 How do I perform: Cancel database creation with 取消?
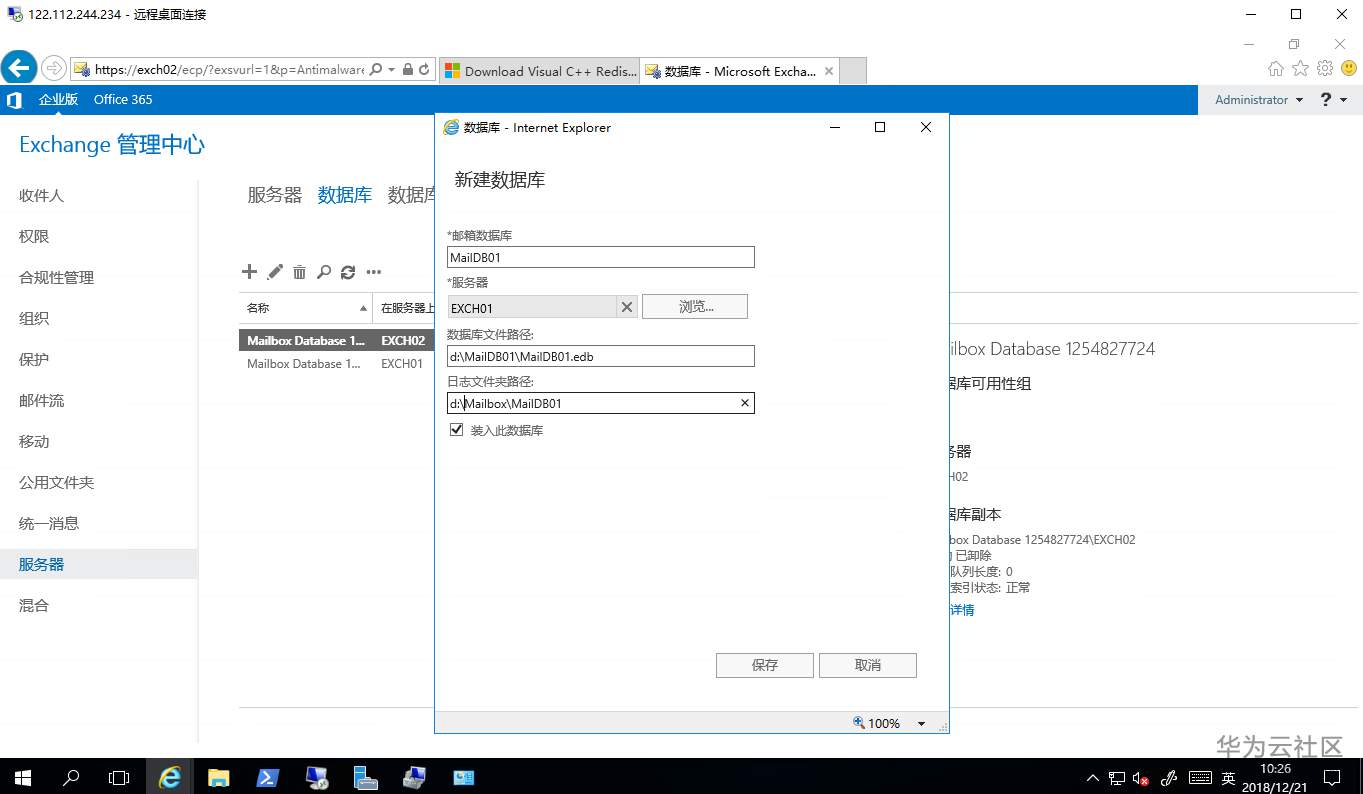coord(867,664)
